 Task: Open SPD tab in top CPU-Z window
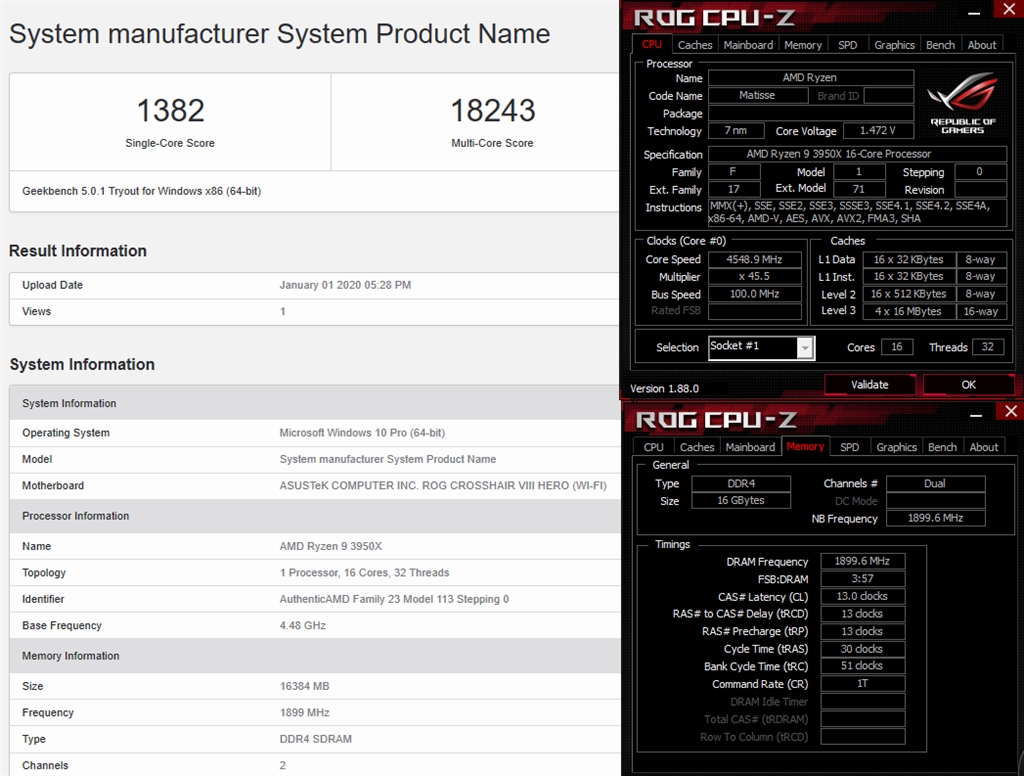coord(848,45)
